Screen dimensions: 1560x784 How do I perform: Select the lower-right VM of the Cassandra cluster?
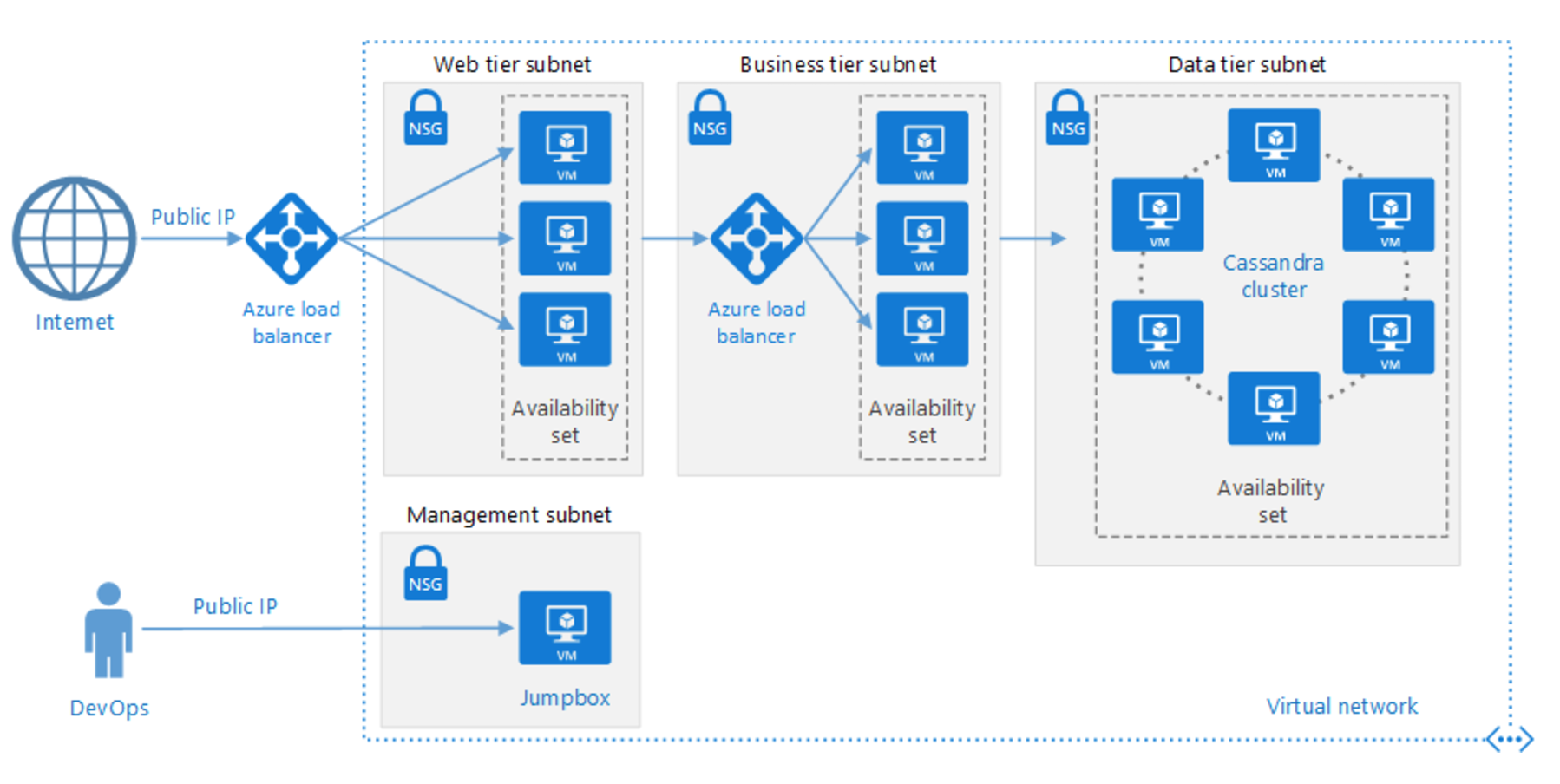pos(1388,336)
